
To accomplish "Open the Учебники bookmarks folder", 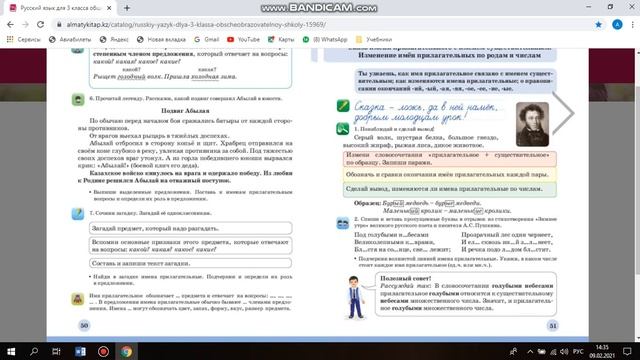I will click(374, 39).
